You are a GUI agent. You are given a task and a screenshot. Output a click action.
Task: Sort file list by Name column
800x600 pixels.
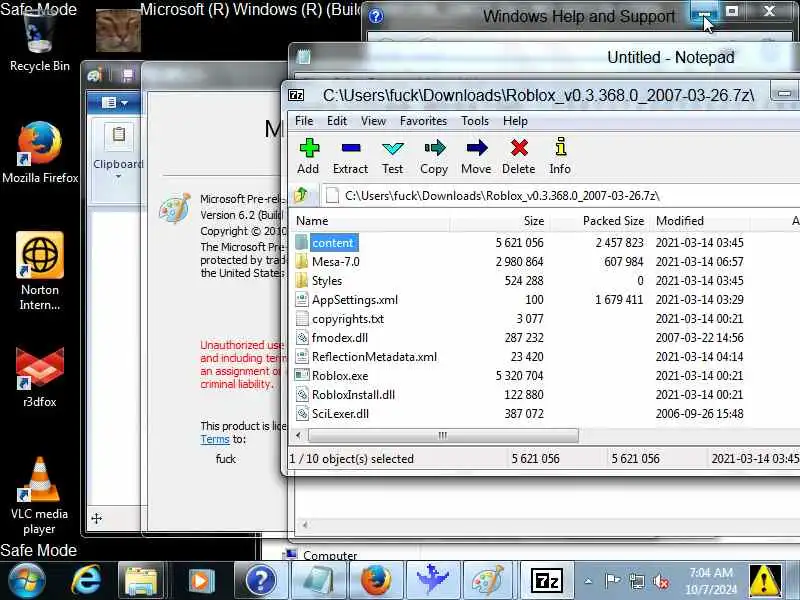(x=371, y=221)
